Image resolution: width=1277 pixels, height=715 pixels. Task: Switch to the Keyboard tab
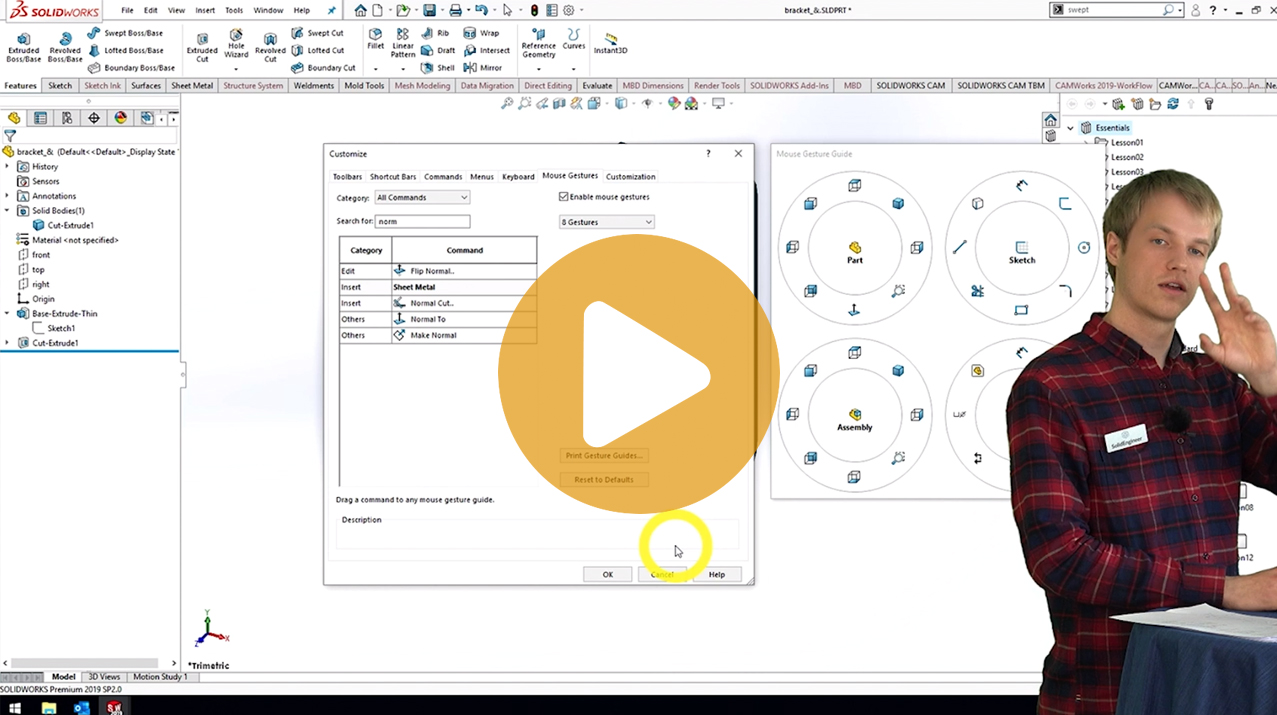(x=518, y=177)
